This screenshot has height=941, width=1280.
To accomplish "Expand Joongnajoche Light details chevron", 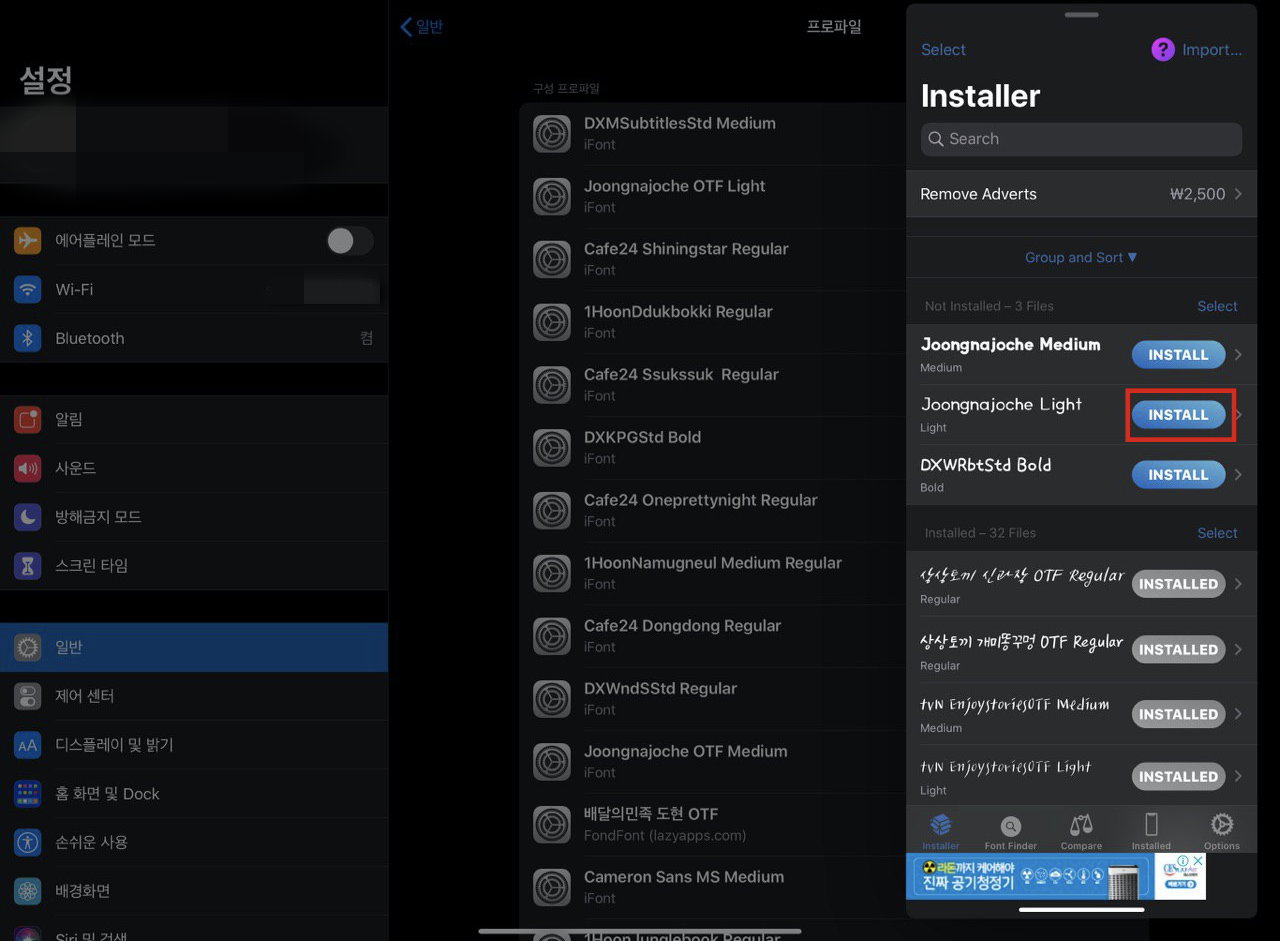I will (x=1239, y=415).
